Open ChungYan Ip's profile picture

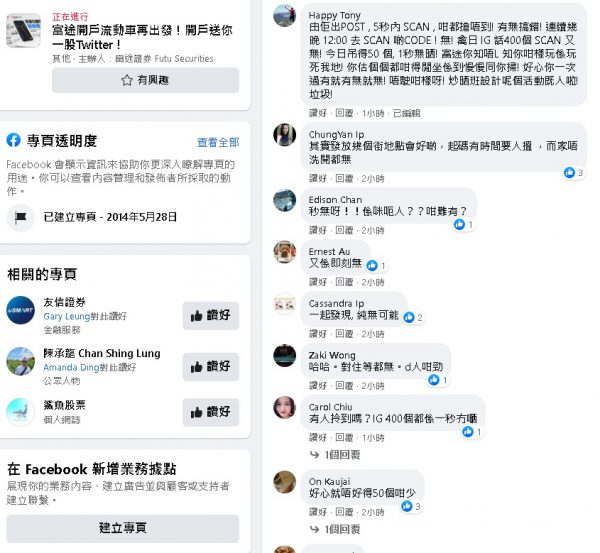[x=284, y=135]
